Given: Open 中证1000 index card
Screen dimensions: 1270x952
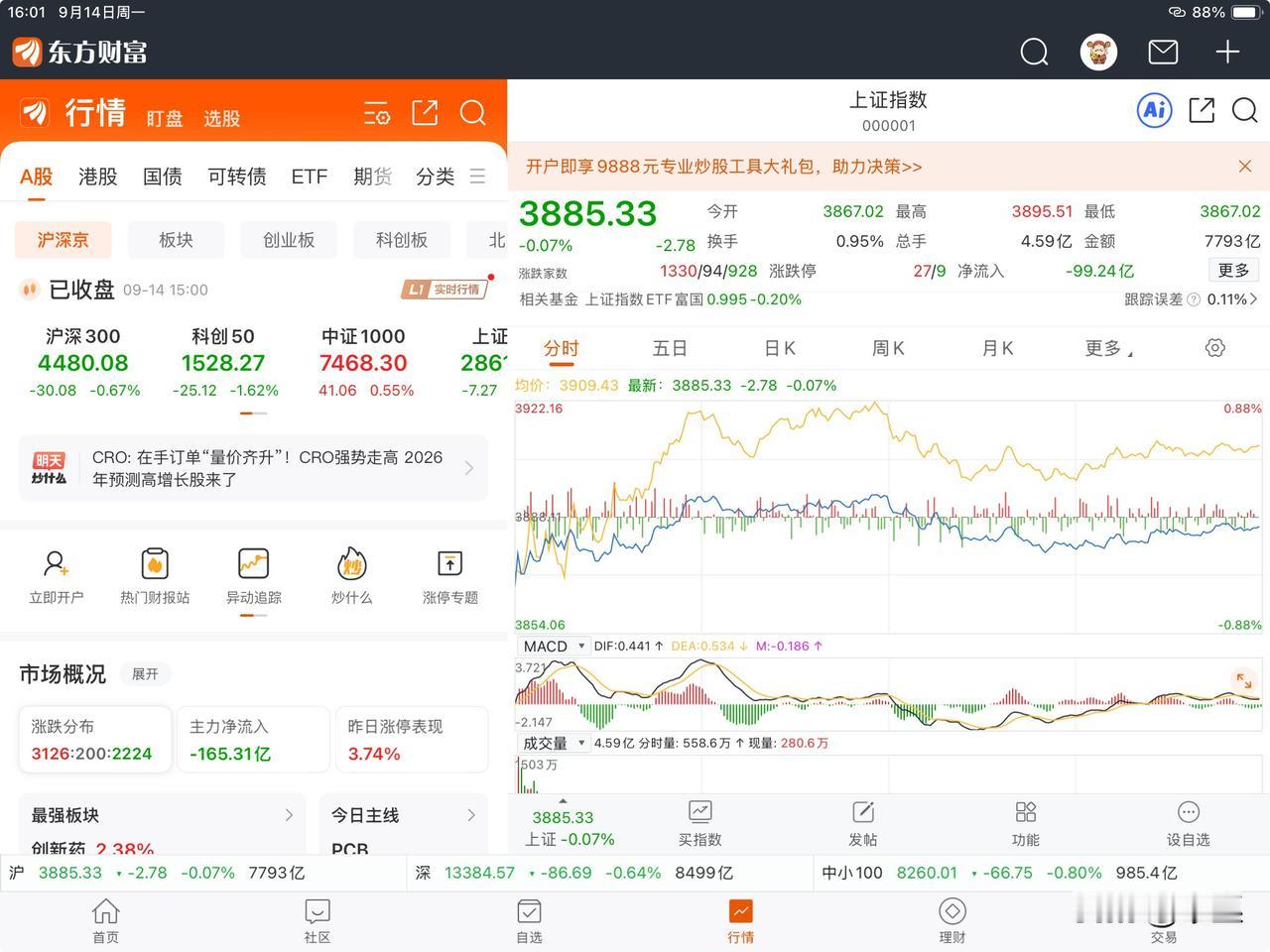Looking at the screenshot, I should pos(364,363).
